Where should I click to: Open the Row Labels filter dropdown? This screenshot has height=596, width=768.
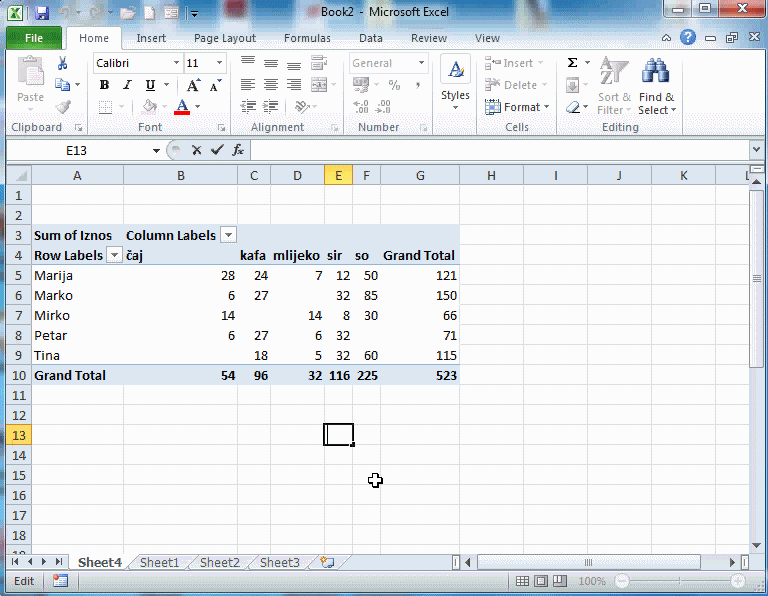click(x=114, y=255)
